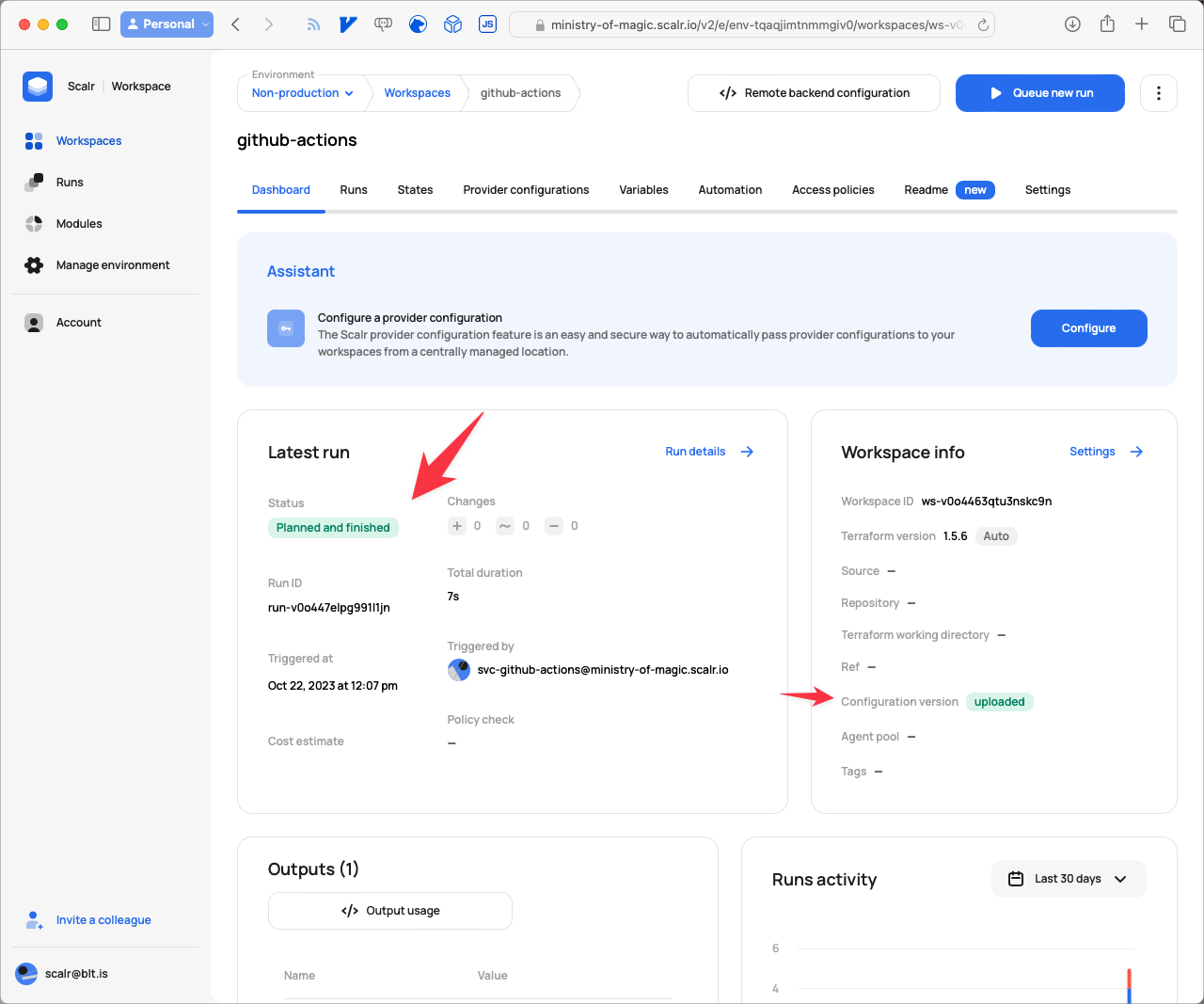Click the modifications tilde changes icon
Viewport: 1204px width, 1004px height.
click(x=505, y=526)
